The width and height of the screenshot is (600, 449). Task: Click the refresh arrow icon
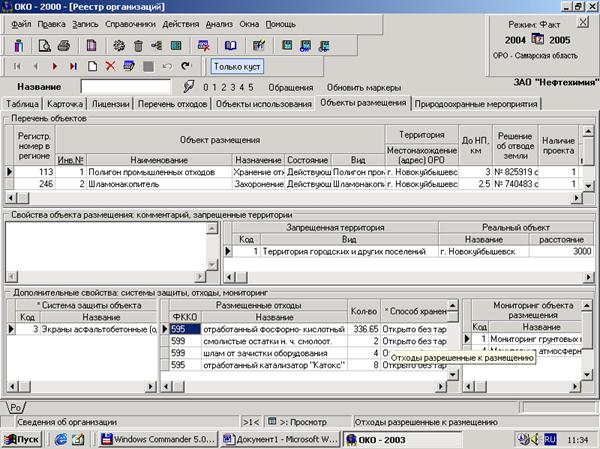click(x=186, y=66)
